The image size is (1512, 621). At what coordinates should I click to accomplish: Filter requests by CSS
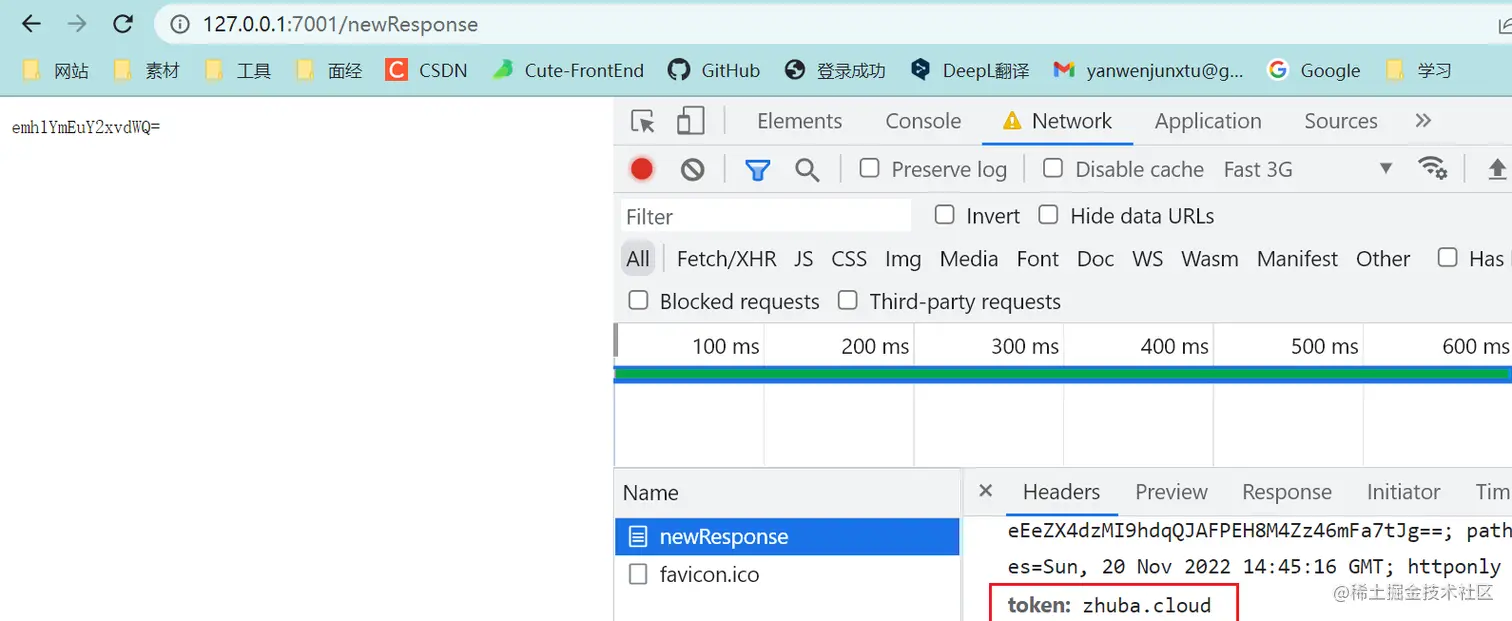[849, 259]
